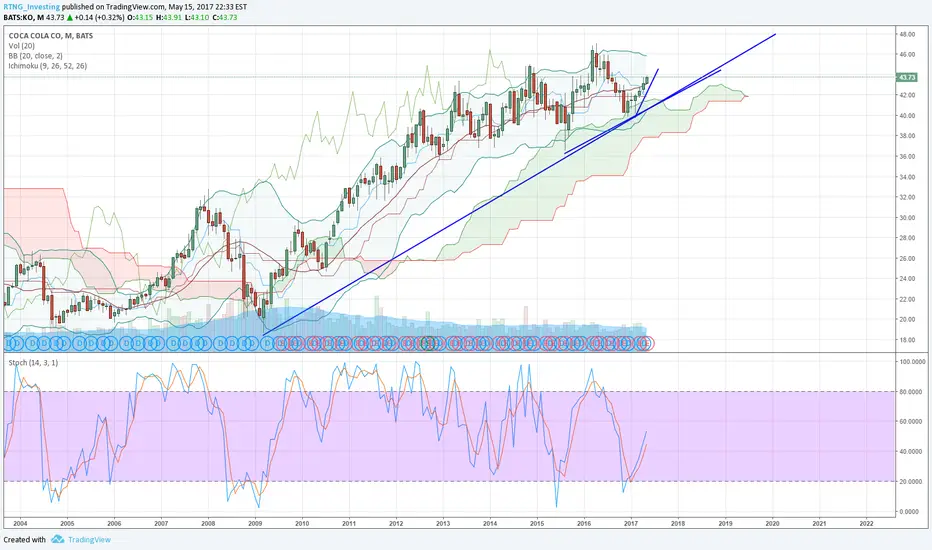Click the 'BATS:KO, M 43.73' header text

(x=34, y=18)
